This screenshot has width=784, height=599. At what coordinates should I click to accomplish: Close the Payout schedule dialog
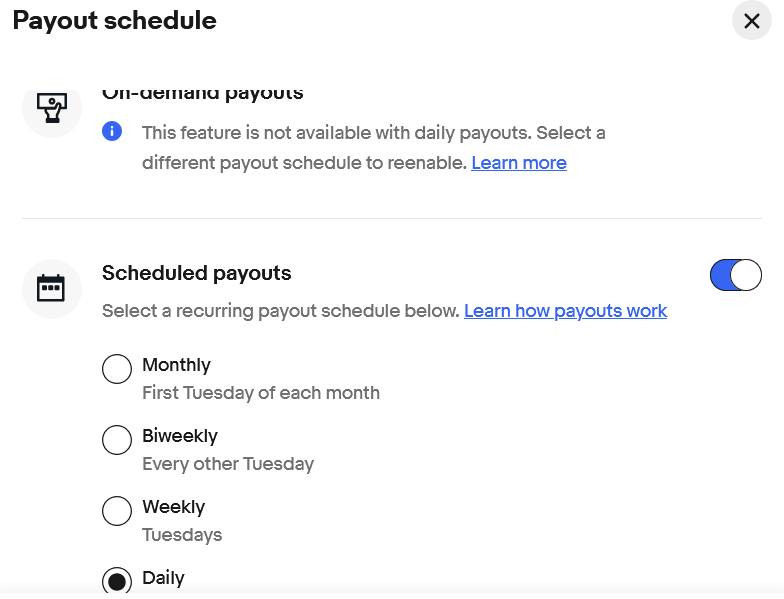pyautogui.click(x=752, y=21)
